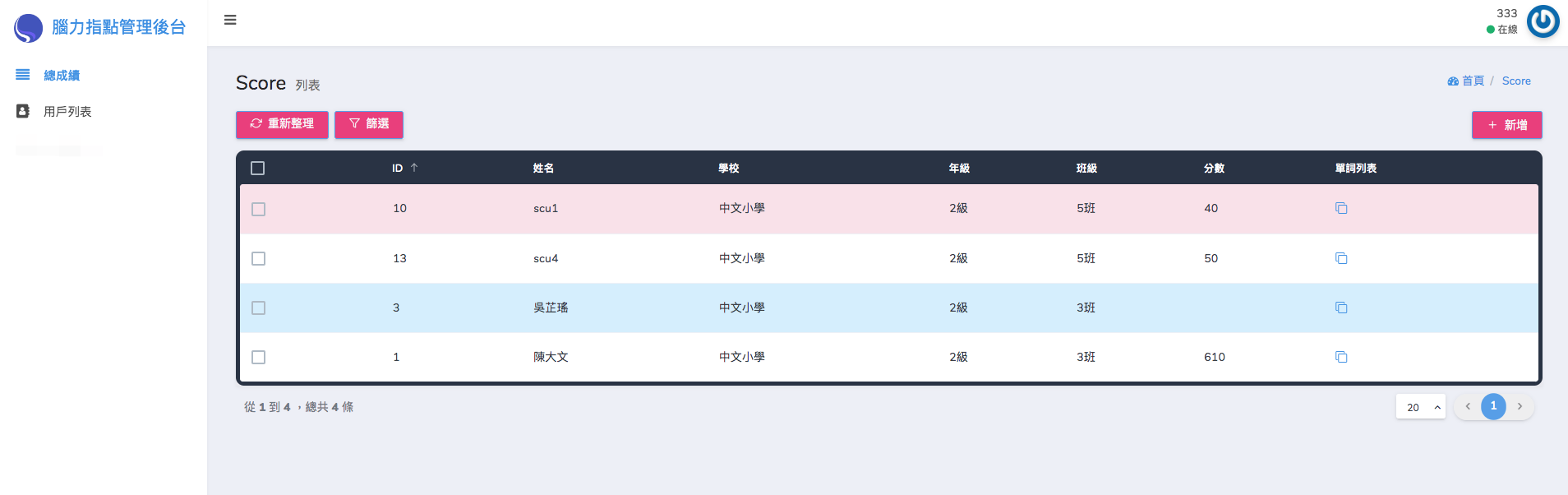
Task: Go to the previous page chevron
Action: click(1468, 406)
